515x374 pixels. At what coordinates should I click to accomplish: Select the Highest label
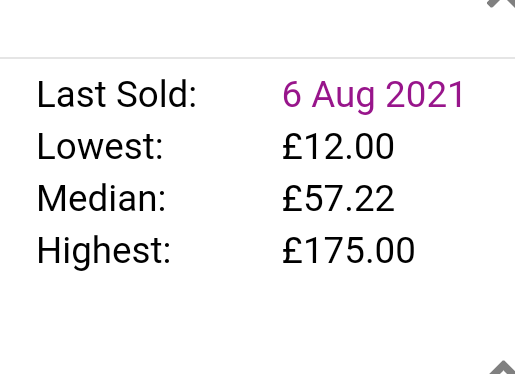coord(104,252)
